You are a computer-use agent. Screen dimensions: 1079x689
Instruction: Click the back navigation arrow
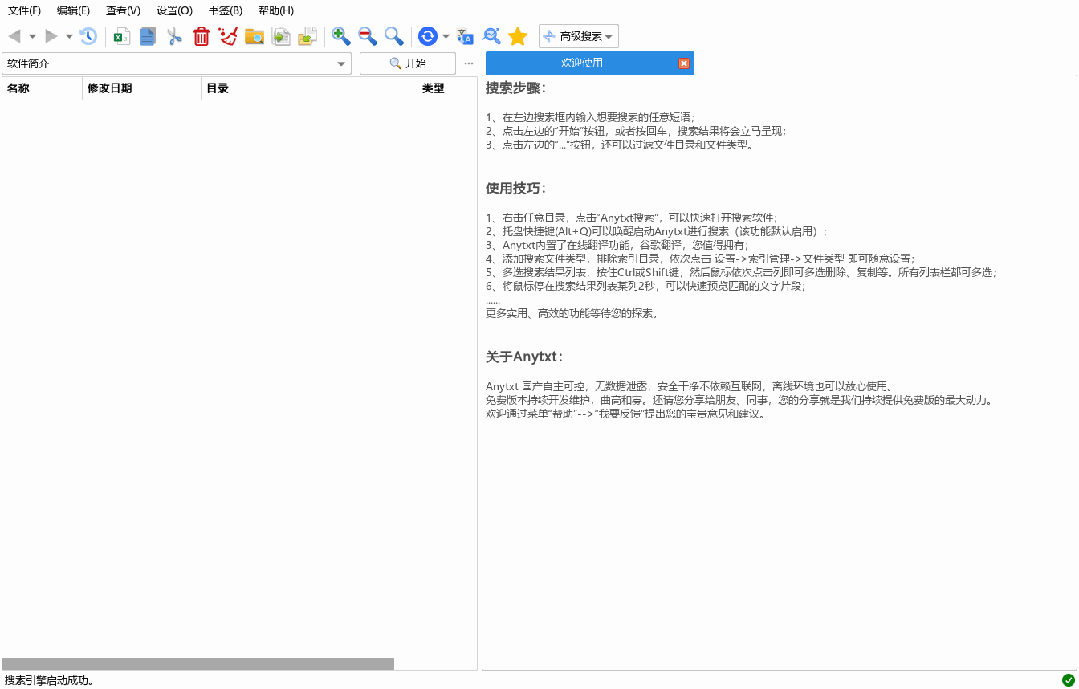pyautogui.click(x=14, y=36)
